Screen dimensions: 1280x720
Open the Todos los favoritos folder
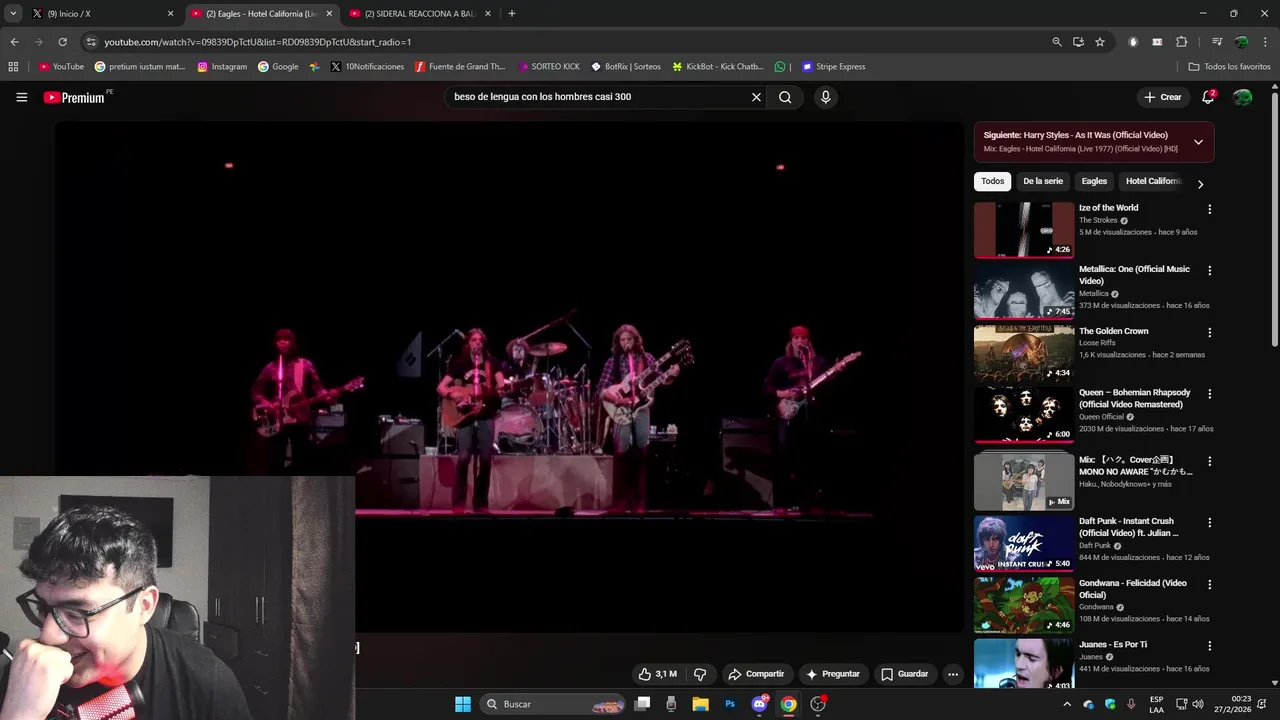(1229, 67)
